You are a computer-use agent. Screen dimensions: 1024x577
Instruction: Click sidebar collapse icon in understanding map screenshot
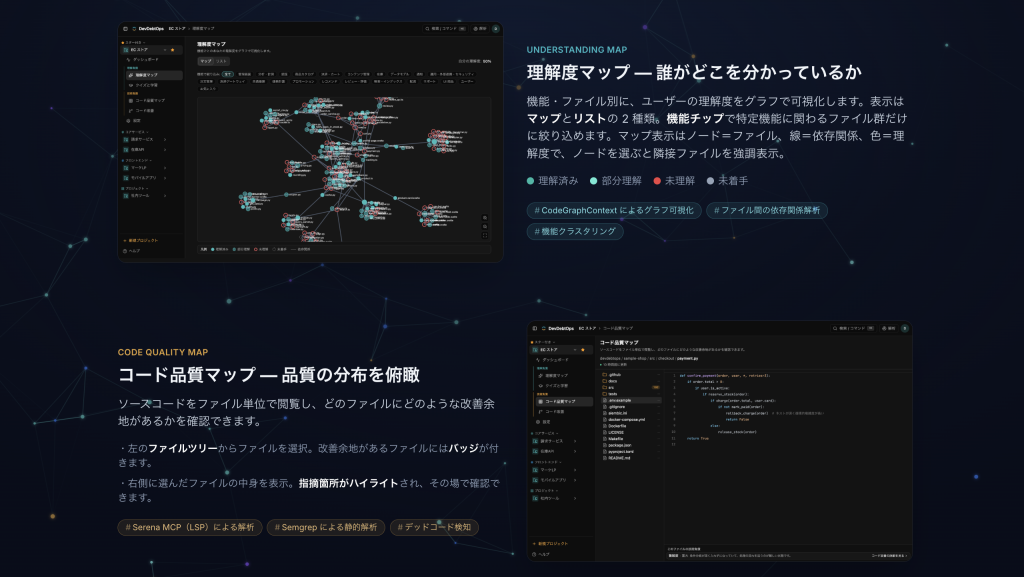tap(125, 29)
